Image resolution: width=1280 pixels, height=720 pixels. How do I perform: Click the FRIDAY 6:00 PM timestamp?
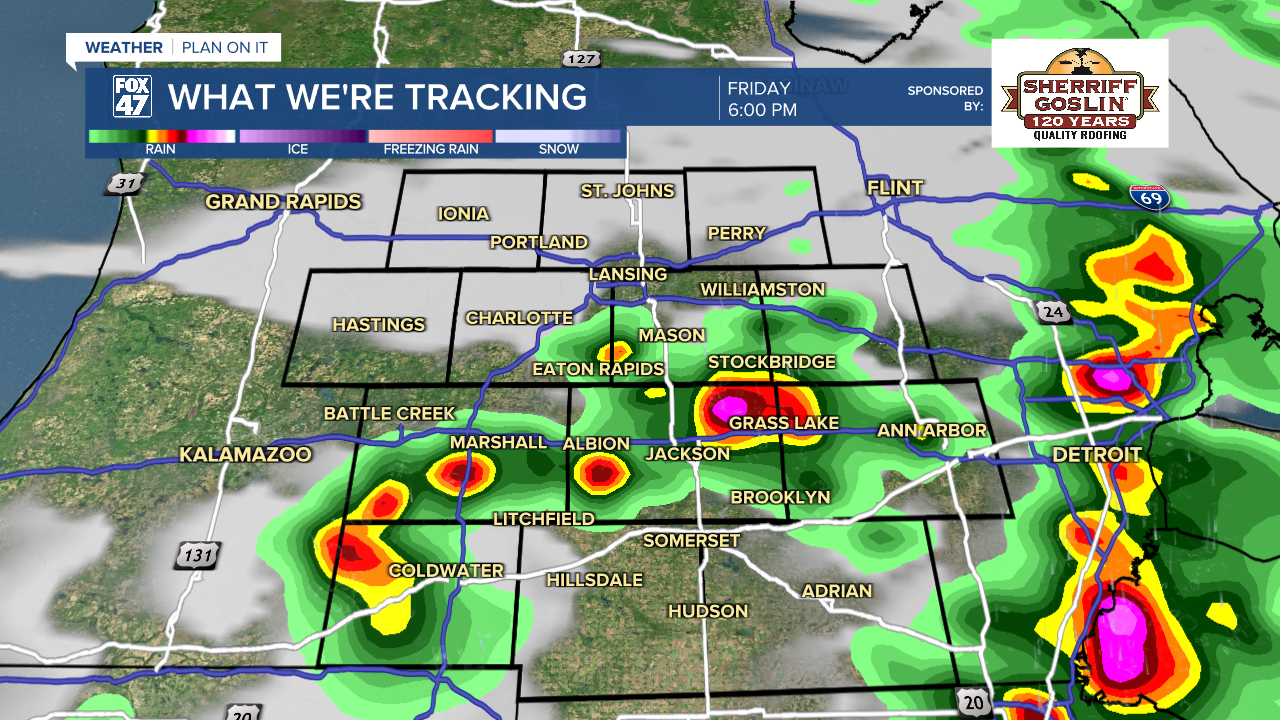pos(762,99)
